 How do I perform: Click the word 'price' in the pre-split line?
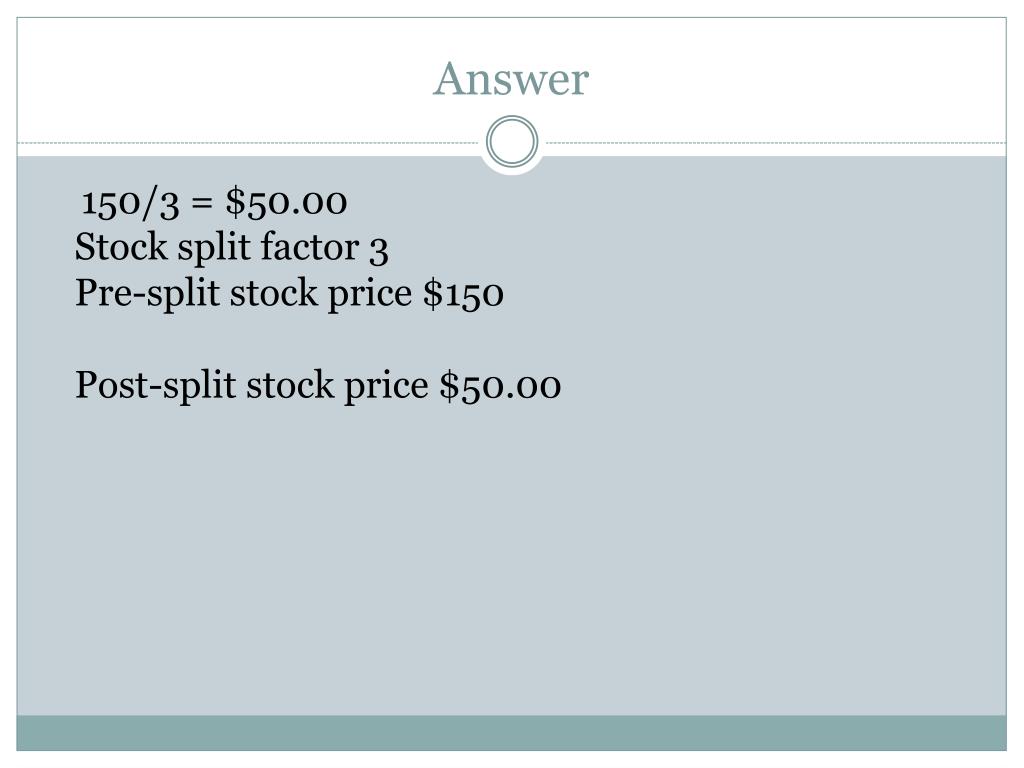[370, 294]
